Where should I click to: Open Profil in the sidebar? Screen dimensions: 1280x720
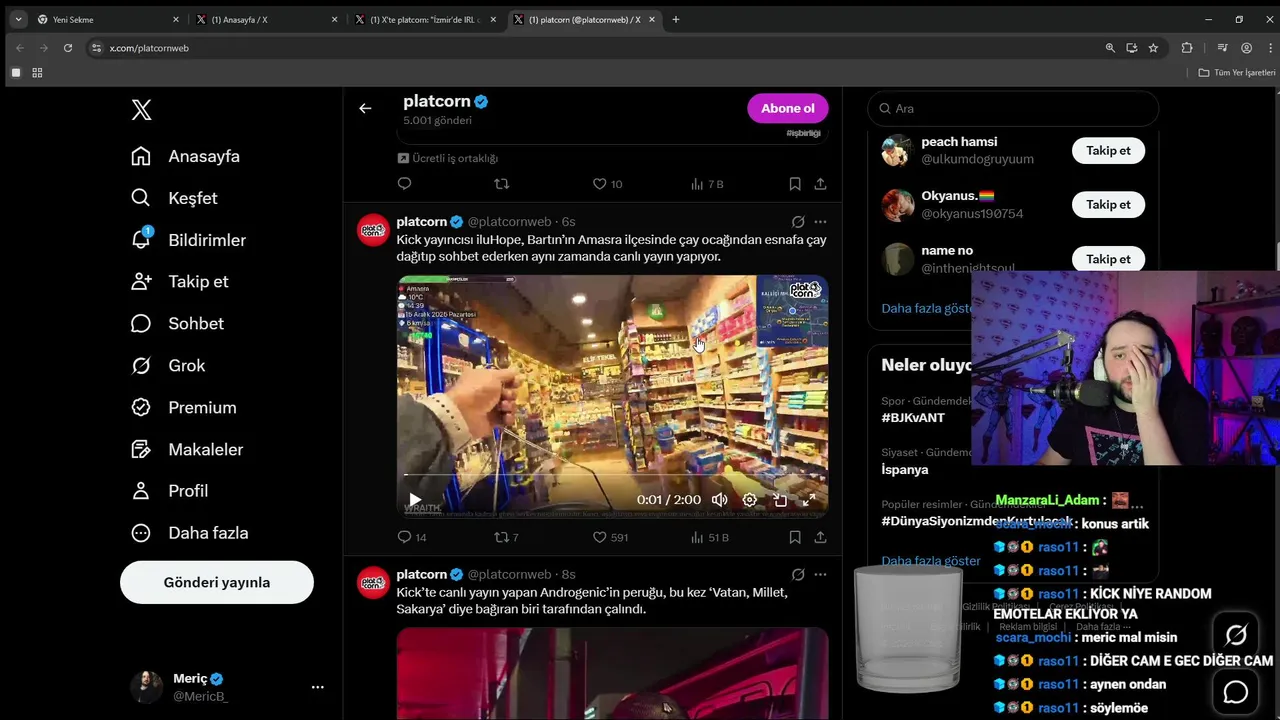tap(170, 491)
